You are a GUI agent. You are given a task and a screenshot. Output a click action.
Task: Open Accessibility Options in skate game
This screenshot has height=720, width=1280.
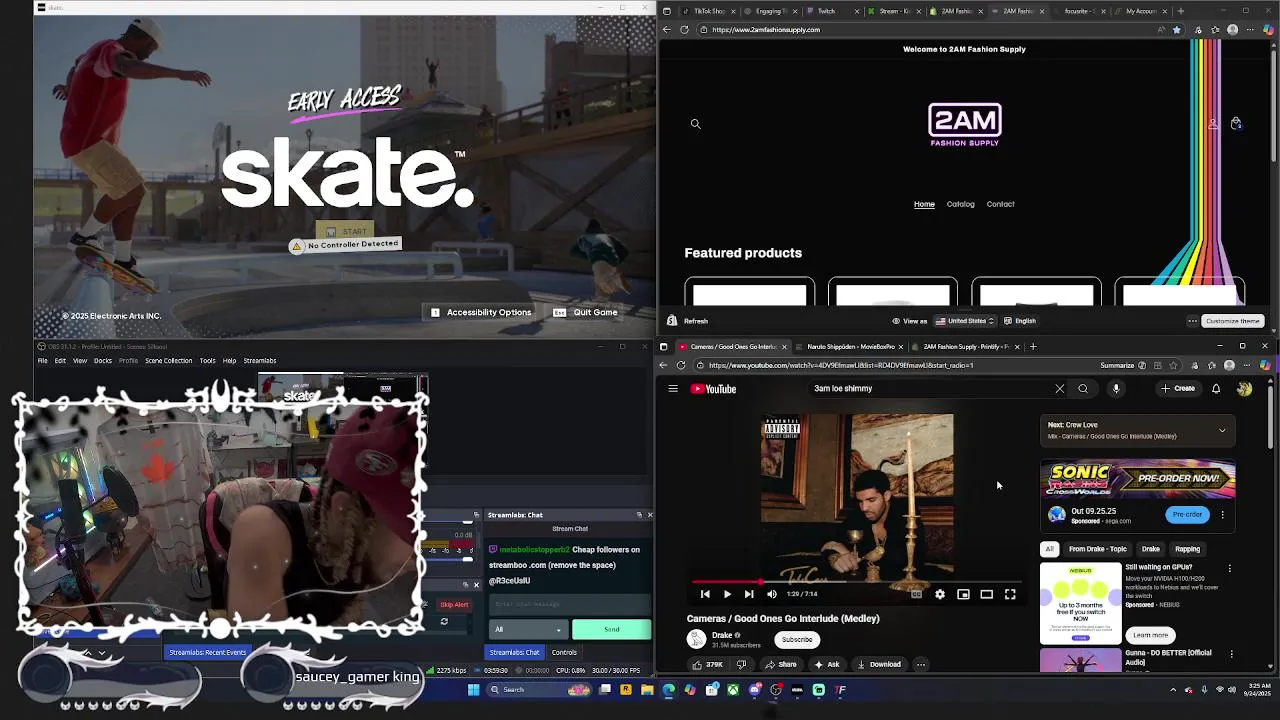coord(481,312)
